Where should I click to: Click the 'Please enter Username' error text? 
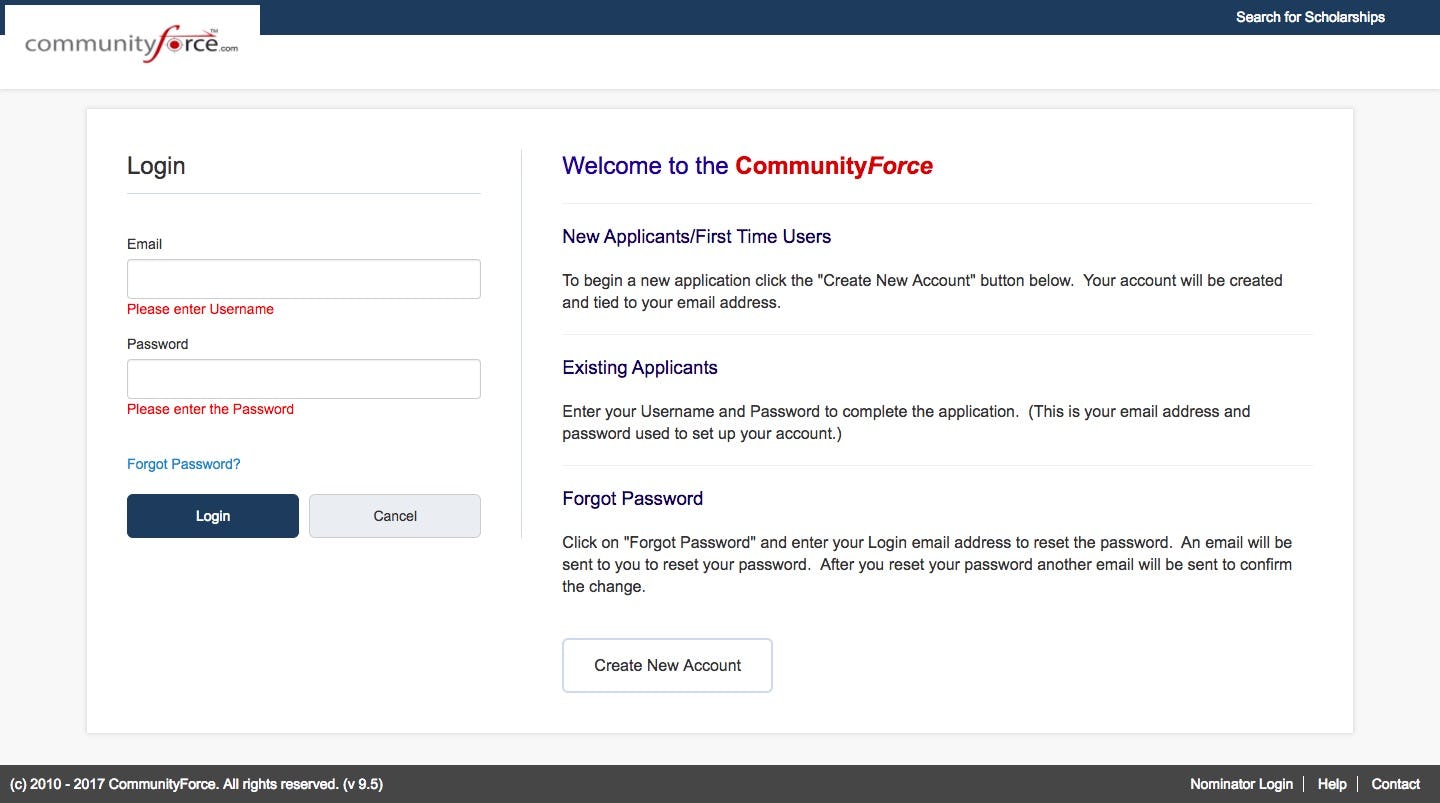tap(200, 309)
